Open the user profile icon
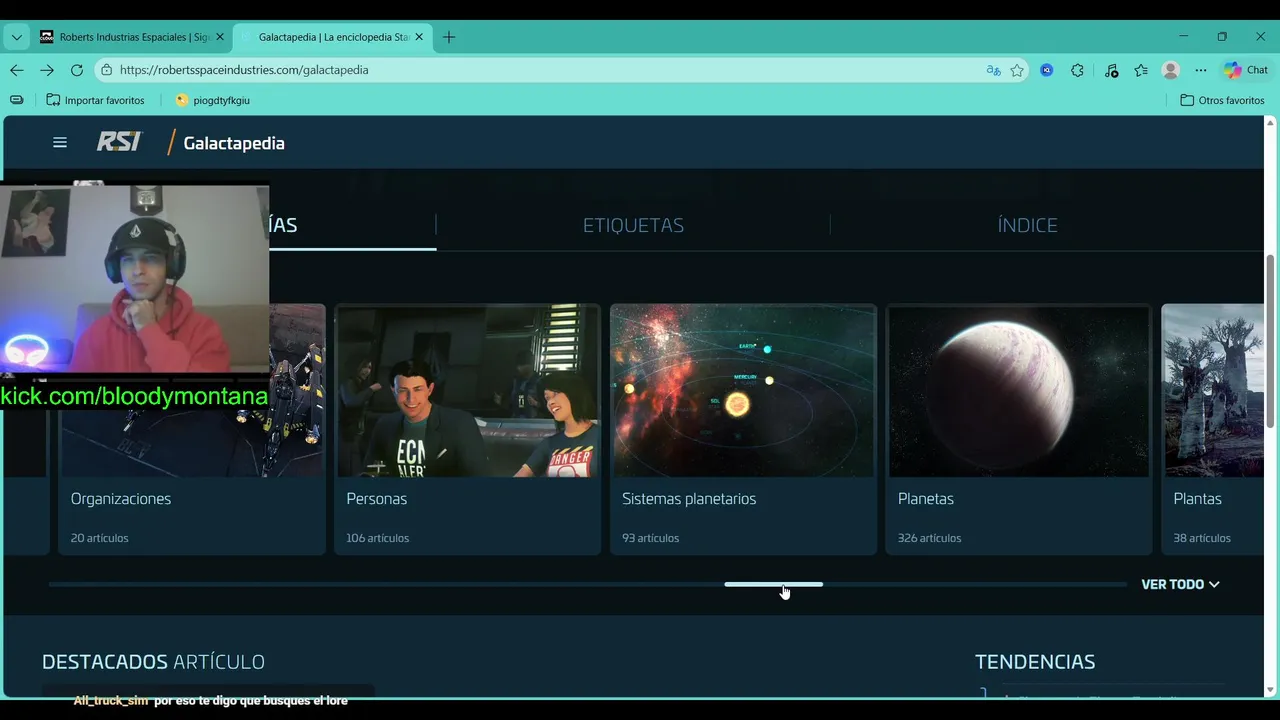 [x=1171, y=70]
